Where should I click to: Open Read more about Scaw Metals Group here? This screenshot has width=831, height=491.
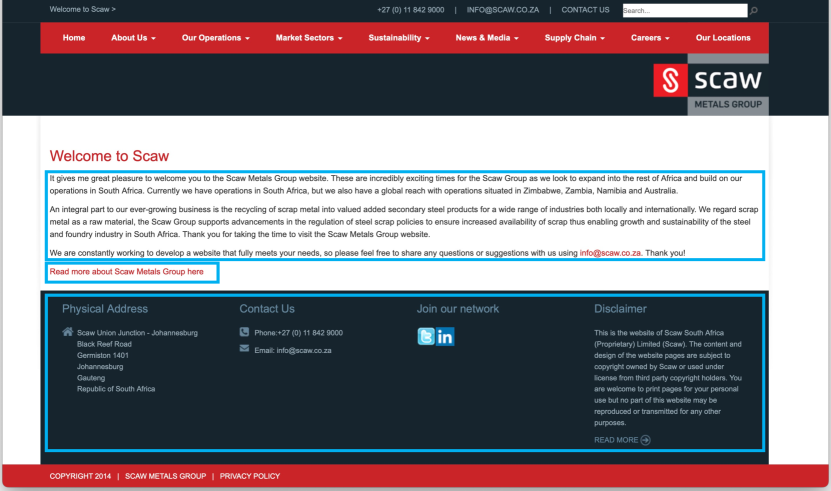127,271
